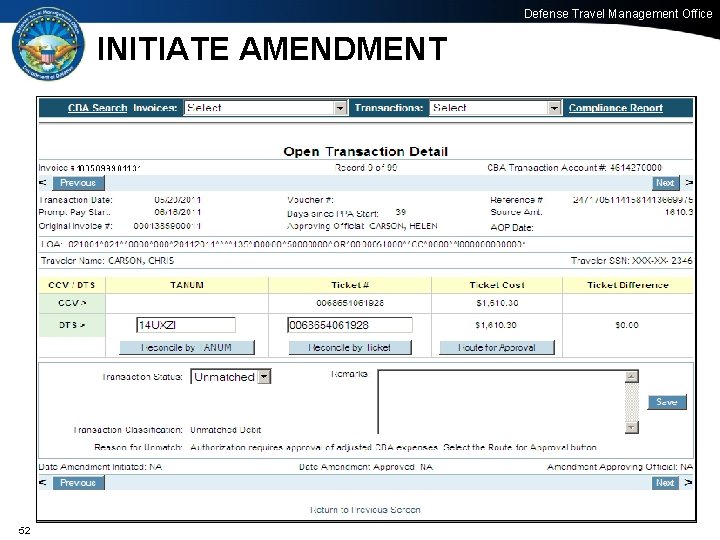Click the Unmatched Debit classification text
Screen dimensions: 720x540
tap(225, 430)
